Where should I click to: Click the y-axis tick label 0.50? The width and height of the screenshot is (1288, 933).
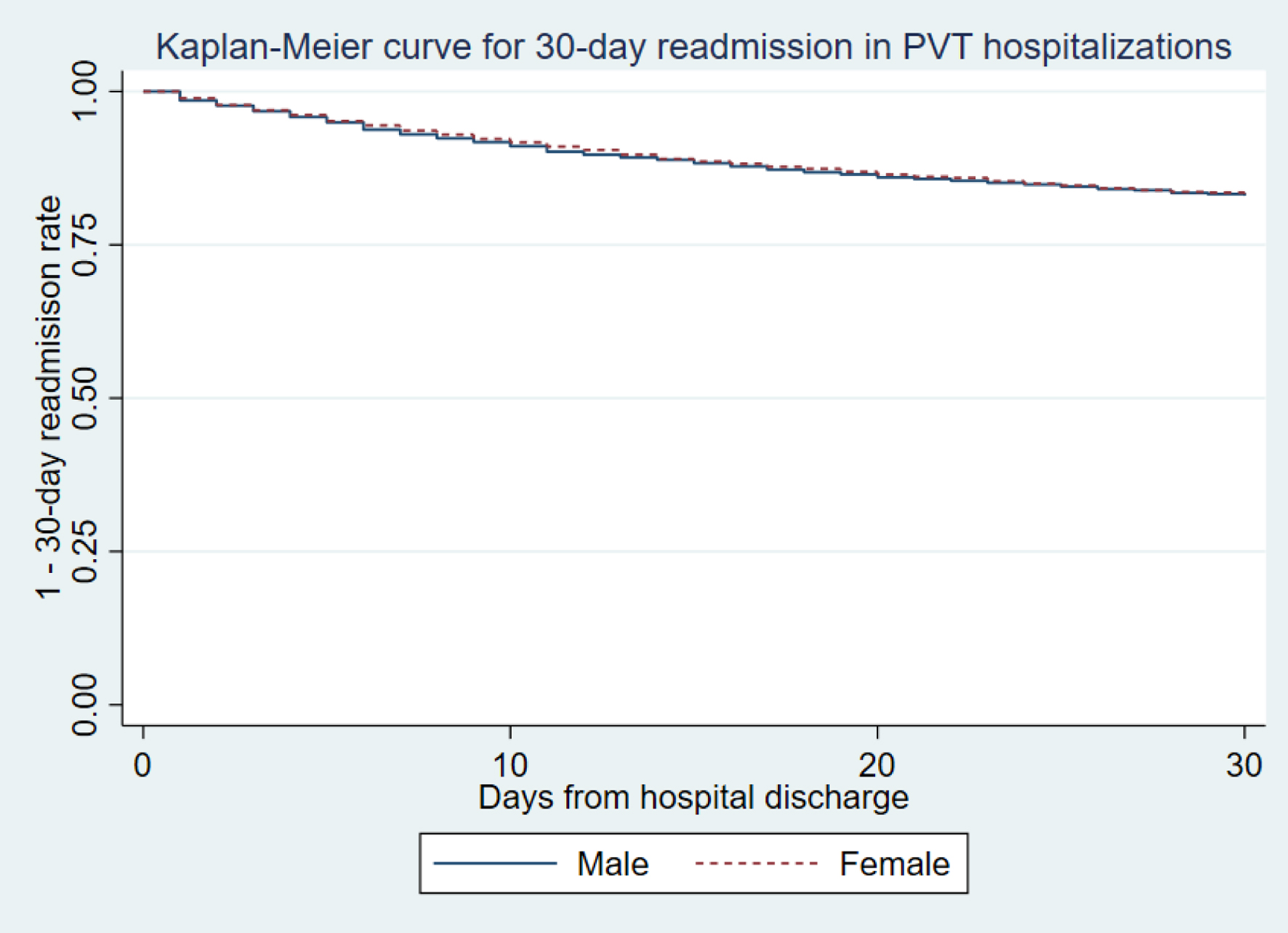tap(85, 398)
